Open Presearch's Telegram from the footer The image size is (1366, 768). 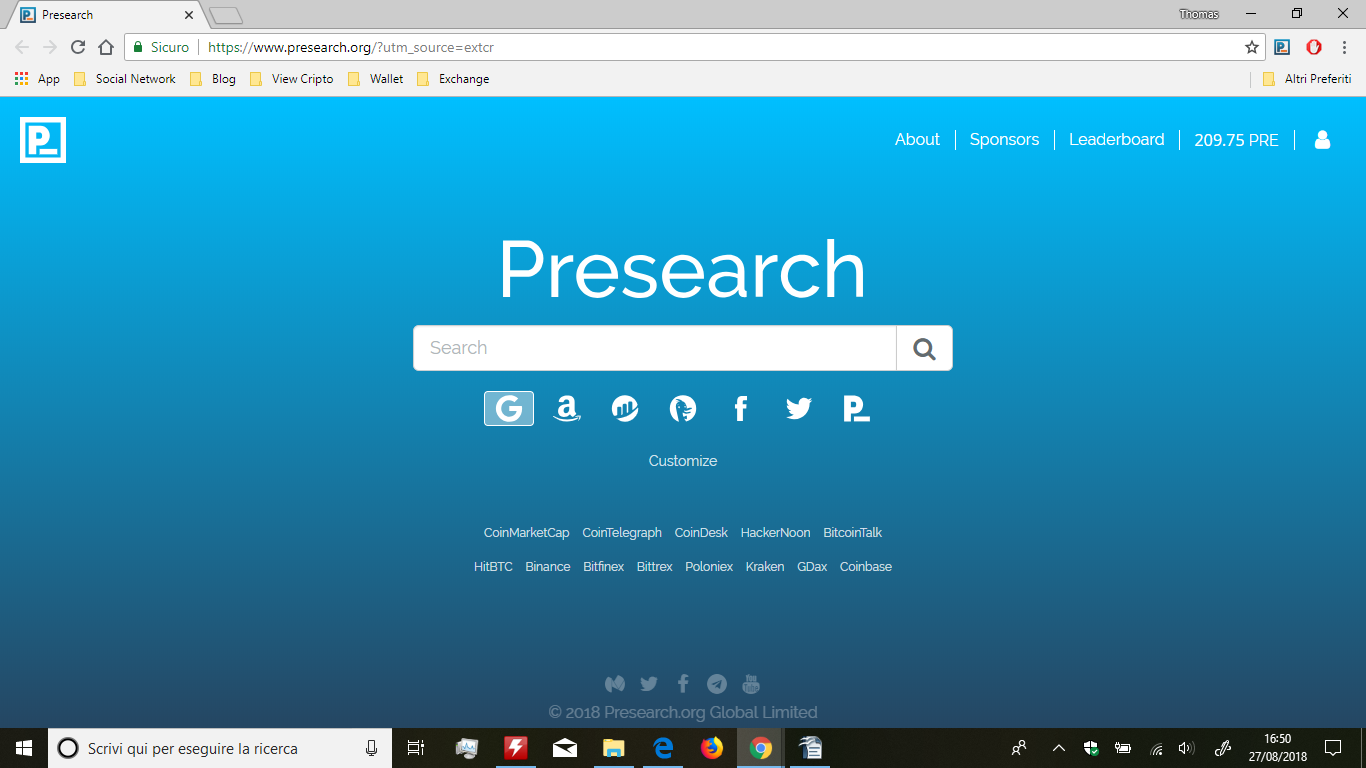tap(717, 683)
